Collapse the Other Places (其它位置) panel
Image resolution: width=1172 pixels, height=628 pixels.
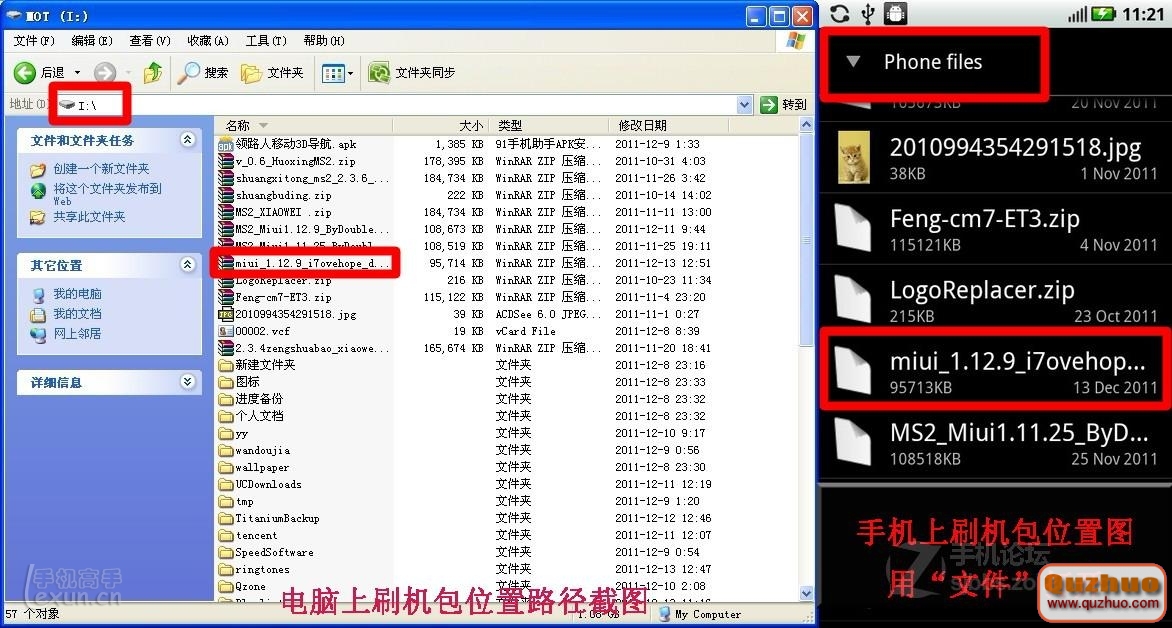point(187,265)
